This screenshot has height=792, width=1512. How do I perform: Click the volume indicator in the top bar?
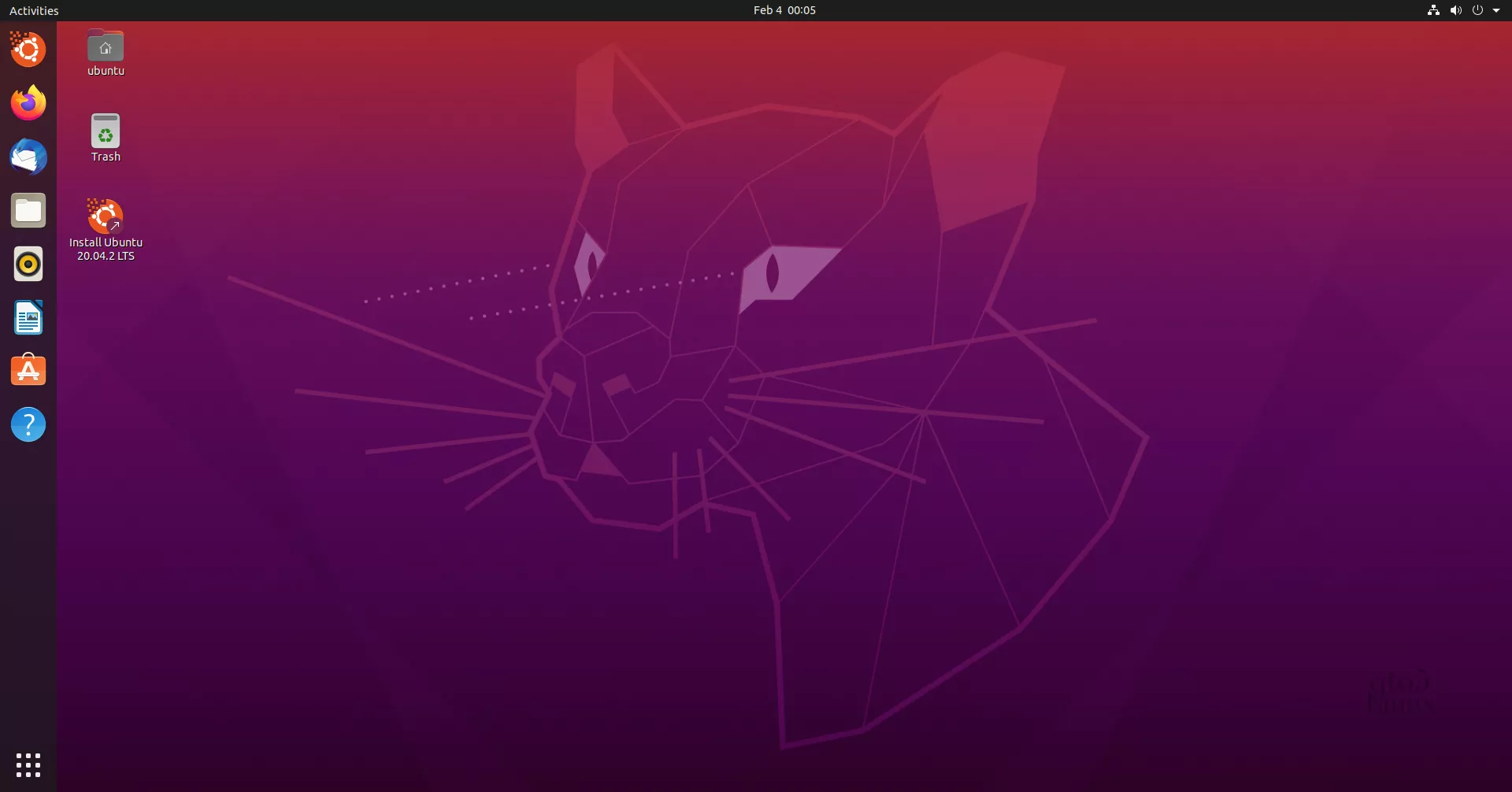click(x=1456, y=10)
